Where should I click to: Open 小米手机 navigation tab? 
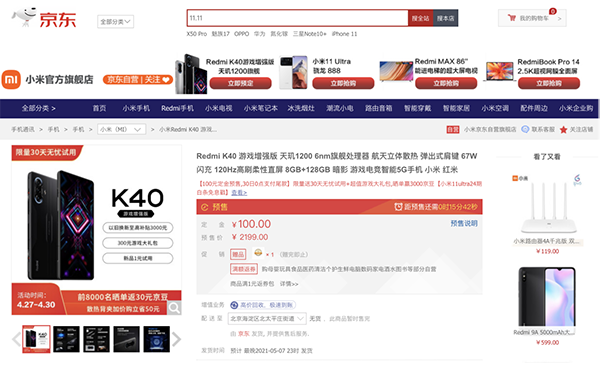tap(136, 108)
